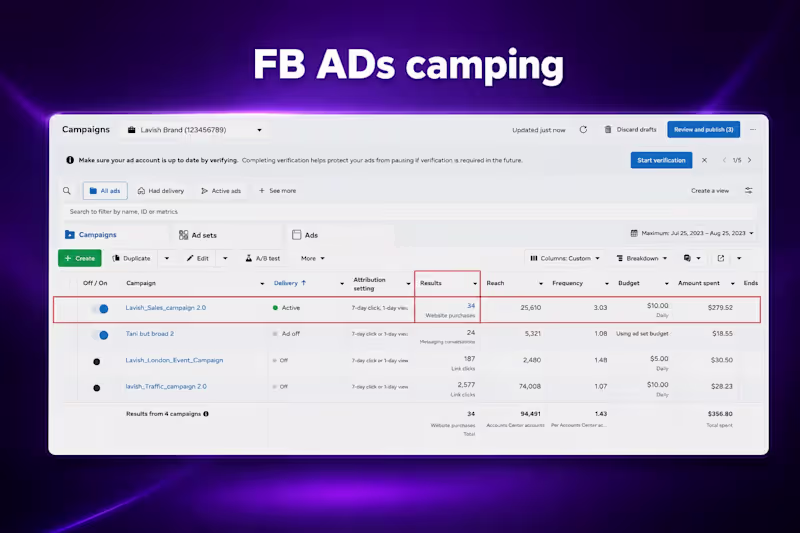Click the search filter input field
Viewport: 800px width, 533px height.
(408, 212)
